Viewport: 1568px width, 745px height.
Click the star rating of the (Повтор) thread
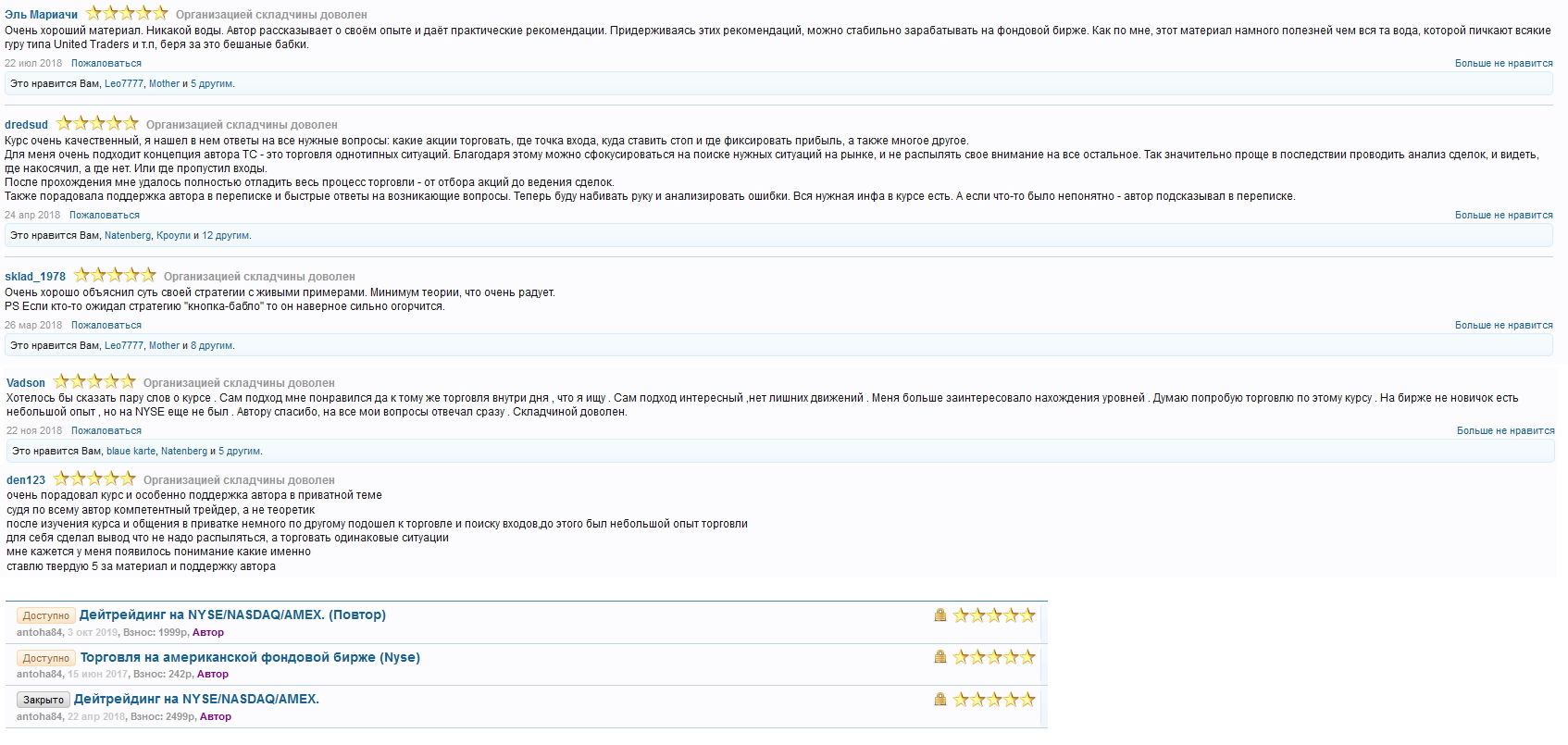coord(994,615)
